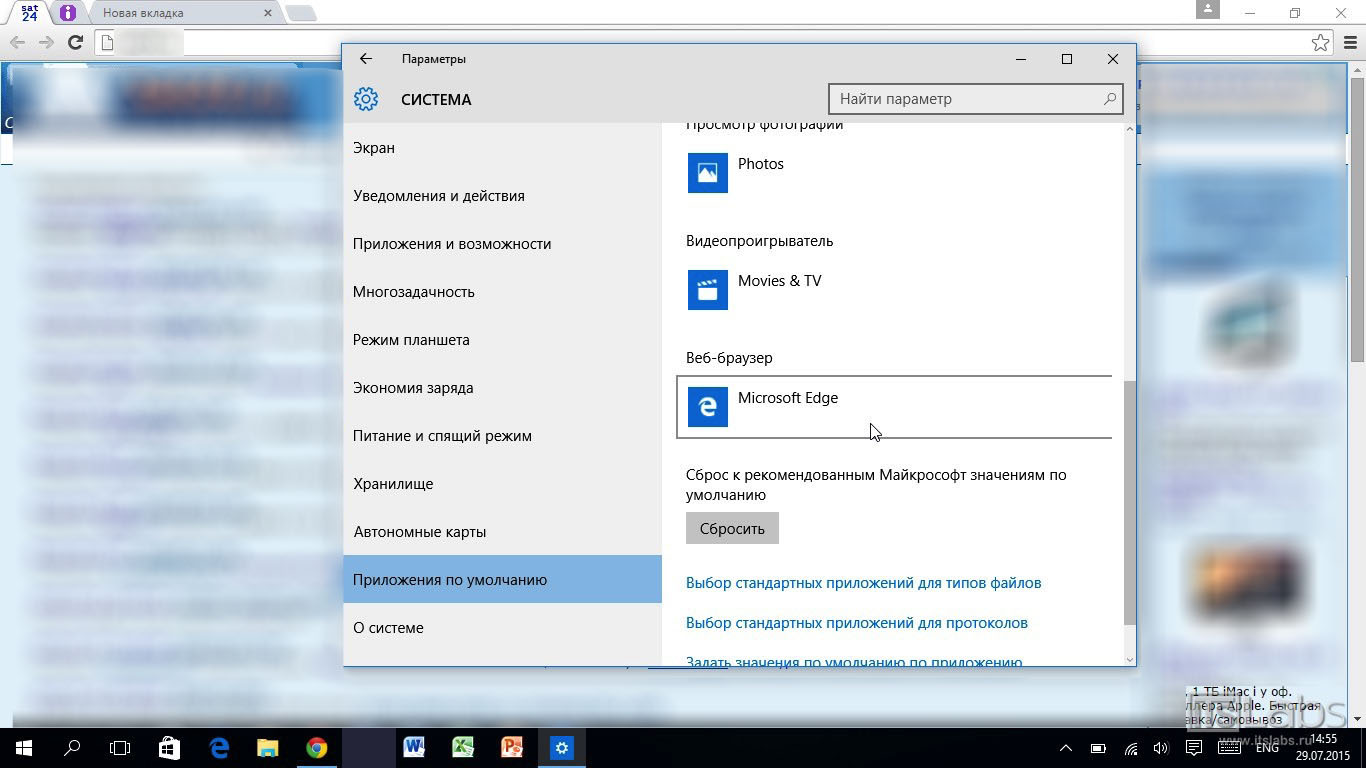
Task: Click the Settings window scrollbar thumb
Action: tap(1130, 503)
